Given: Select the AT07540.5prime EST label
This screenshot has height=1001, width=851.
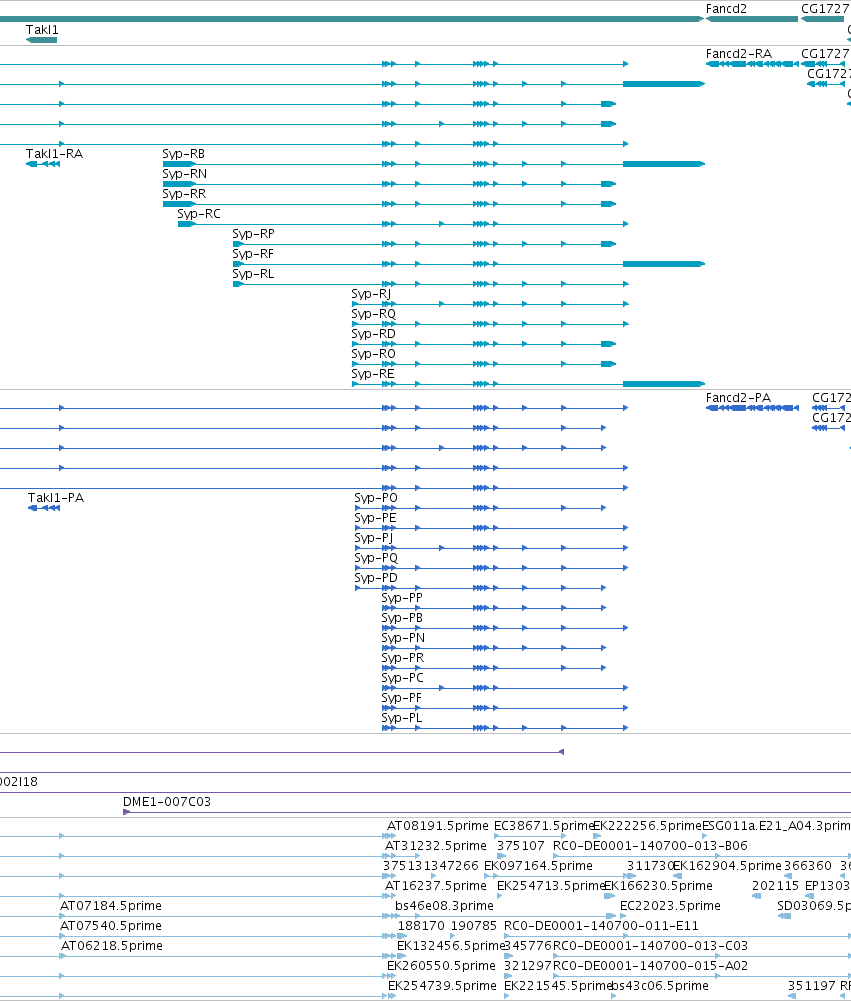Looking at the screenshot, I should [111, 926].
